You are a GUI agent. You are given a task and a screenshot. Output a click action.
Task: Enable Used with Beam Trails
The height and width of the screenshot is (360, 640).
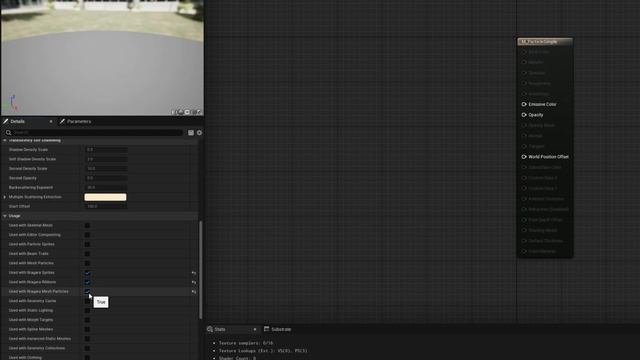87,253
